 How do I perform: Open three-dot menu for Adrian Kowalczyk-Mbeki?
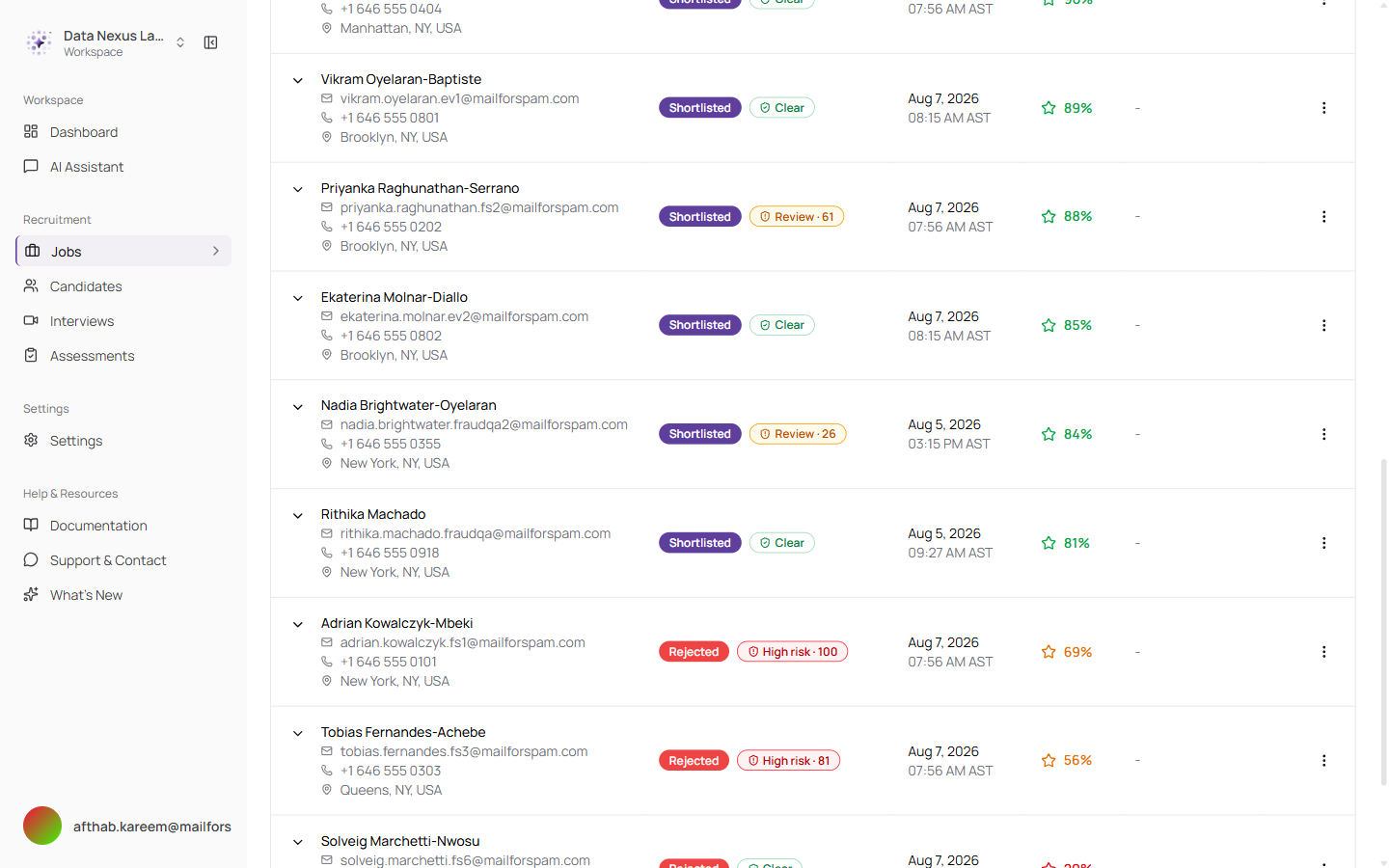(1323, 652)
